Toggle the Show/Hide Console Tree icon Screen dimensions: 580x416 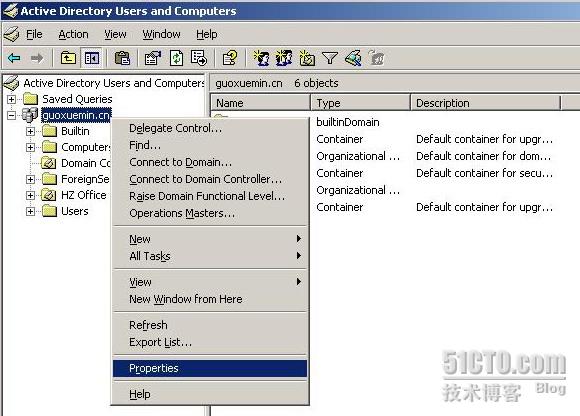tap(91, 58)
